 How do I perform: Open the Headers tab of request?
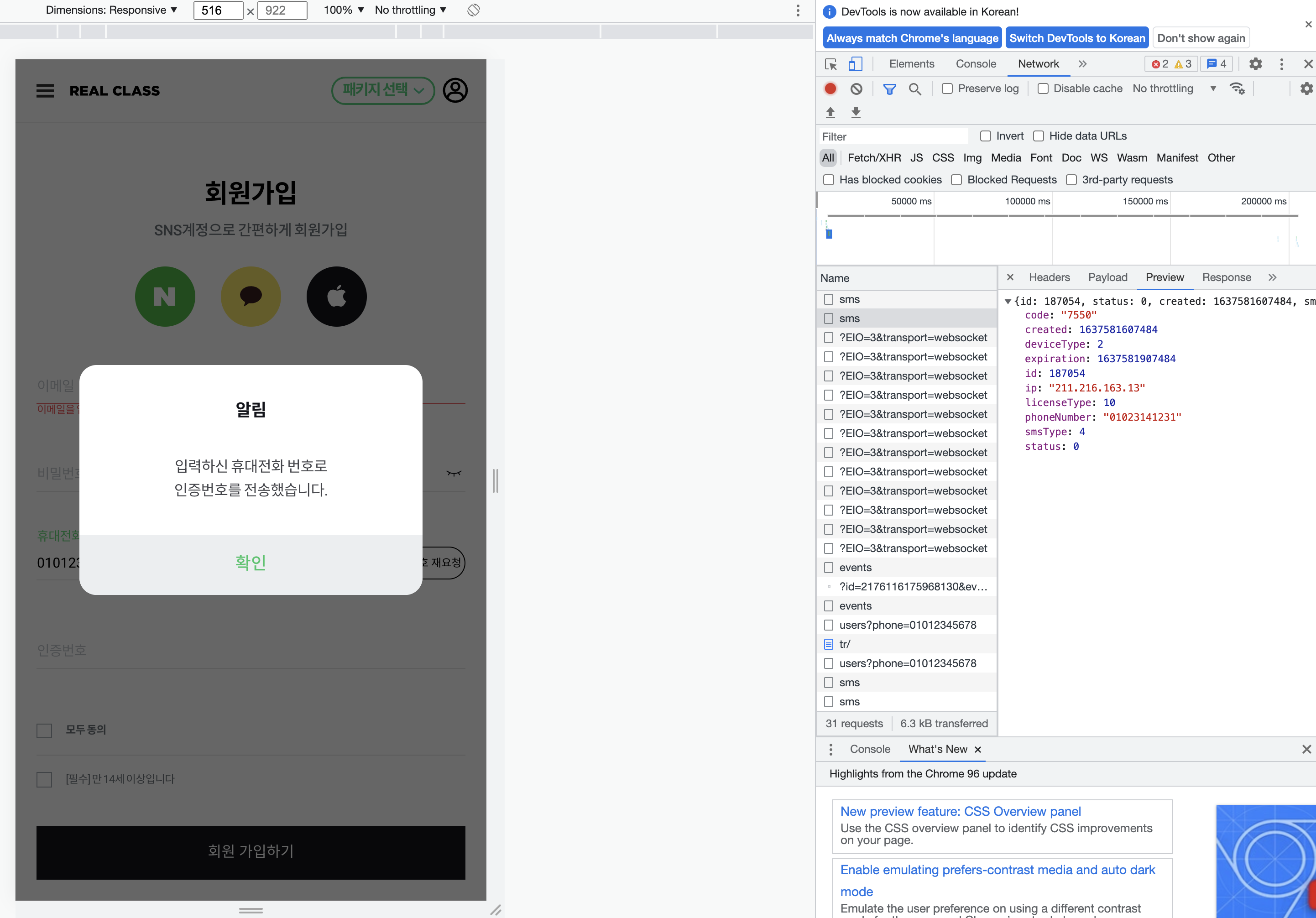tap(1049, 277)
